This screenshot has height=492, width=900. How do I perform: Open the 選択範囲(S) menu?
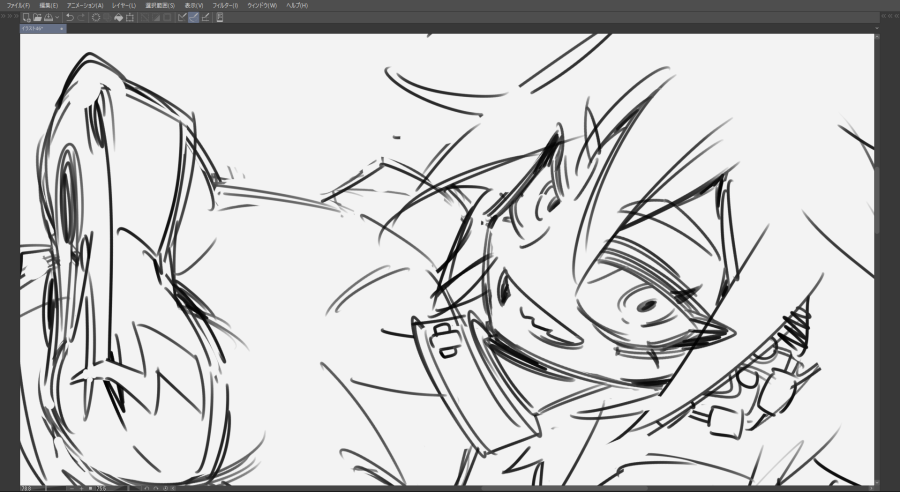point(160,5)
